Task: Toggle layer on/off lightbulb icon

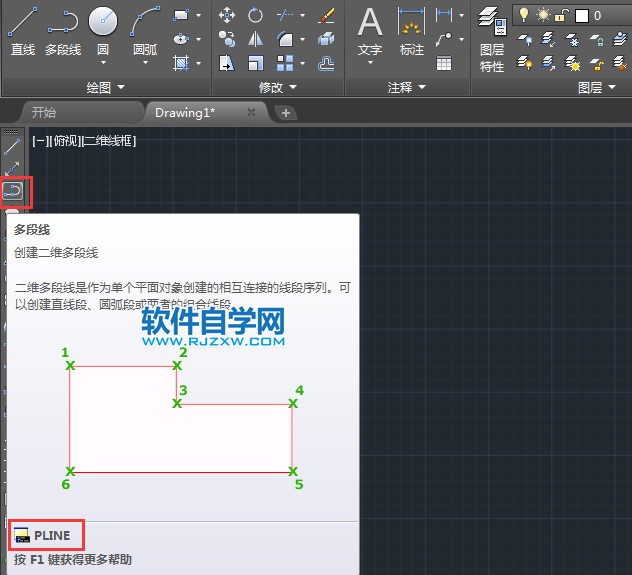Action: point(523,15)
